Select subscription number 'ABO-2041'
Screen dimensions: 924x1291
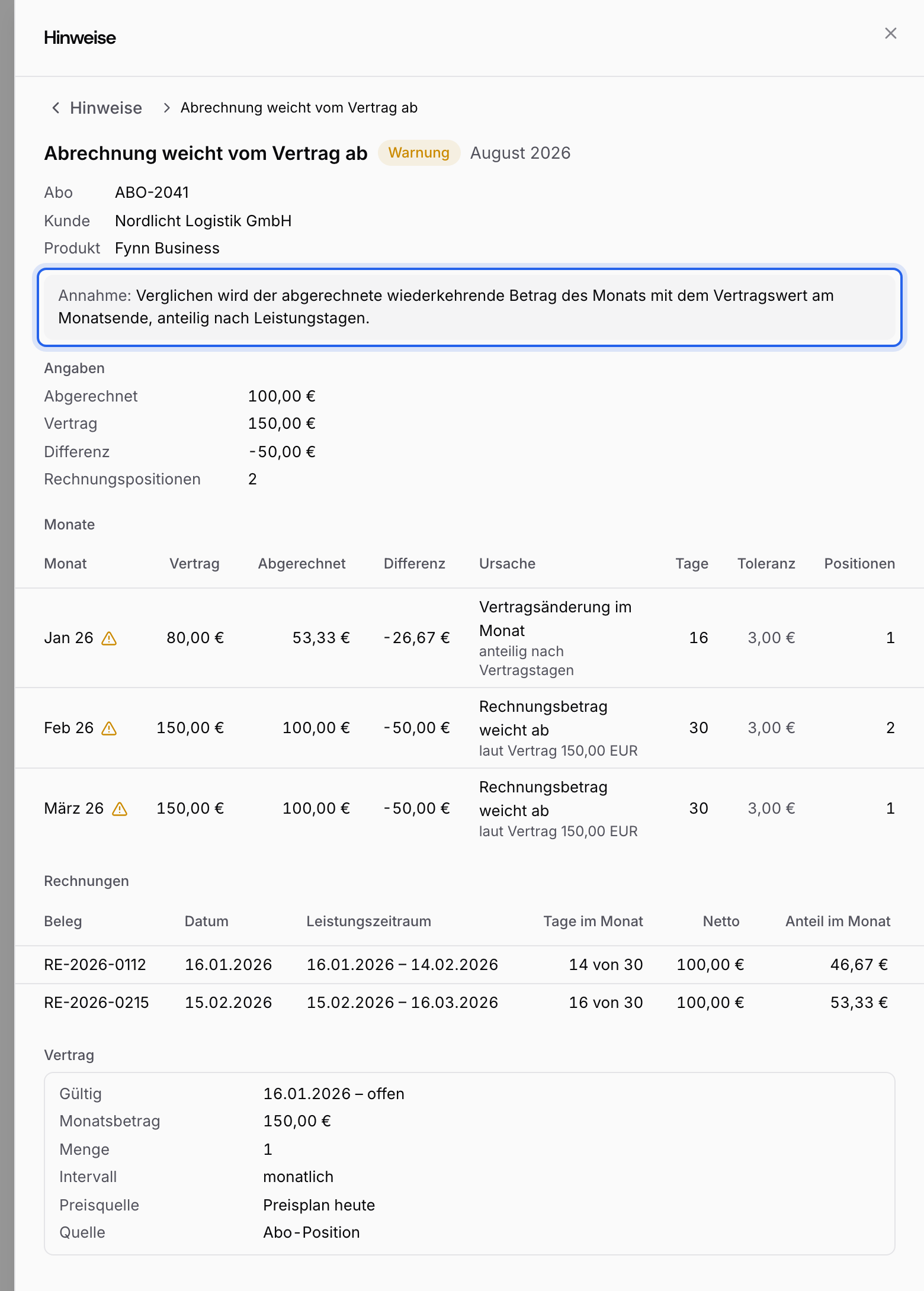click(152, 192)
